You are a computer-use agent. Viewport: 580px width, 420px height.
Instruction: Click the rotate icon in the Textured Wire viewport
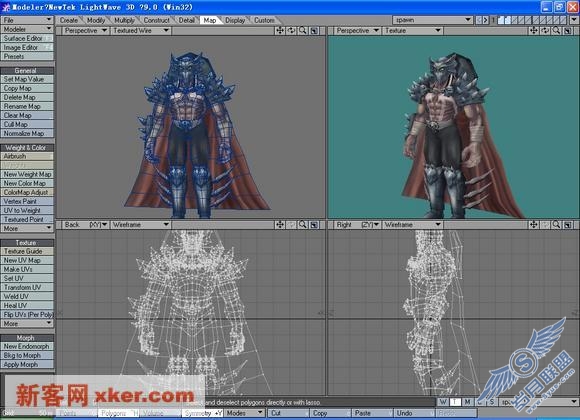click(x=291, y=31)
